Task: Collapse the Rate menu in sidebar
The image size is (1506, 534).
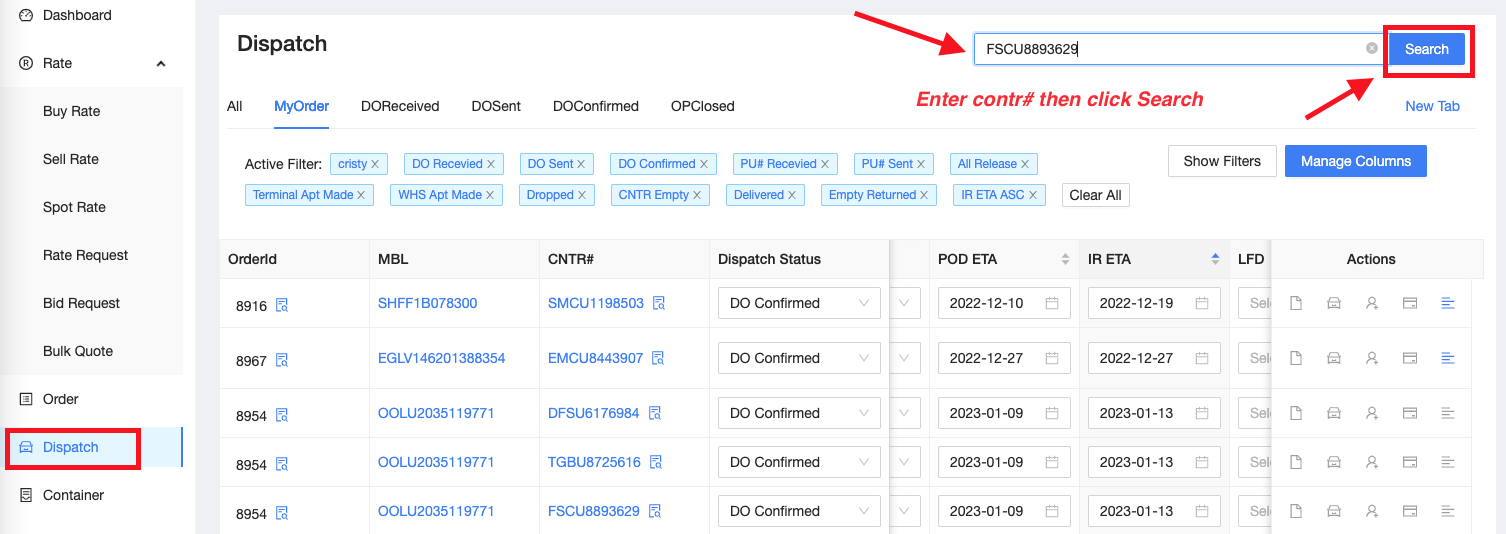Action: [160, 64]
